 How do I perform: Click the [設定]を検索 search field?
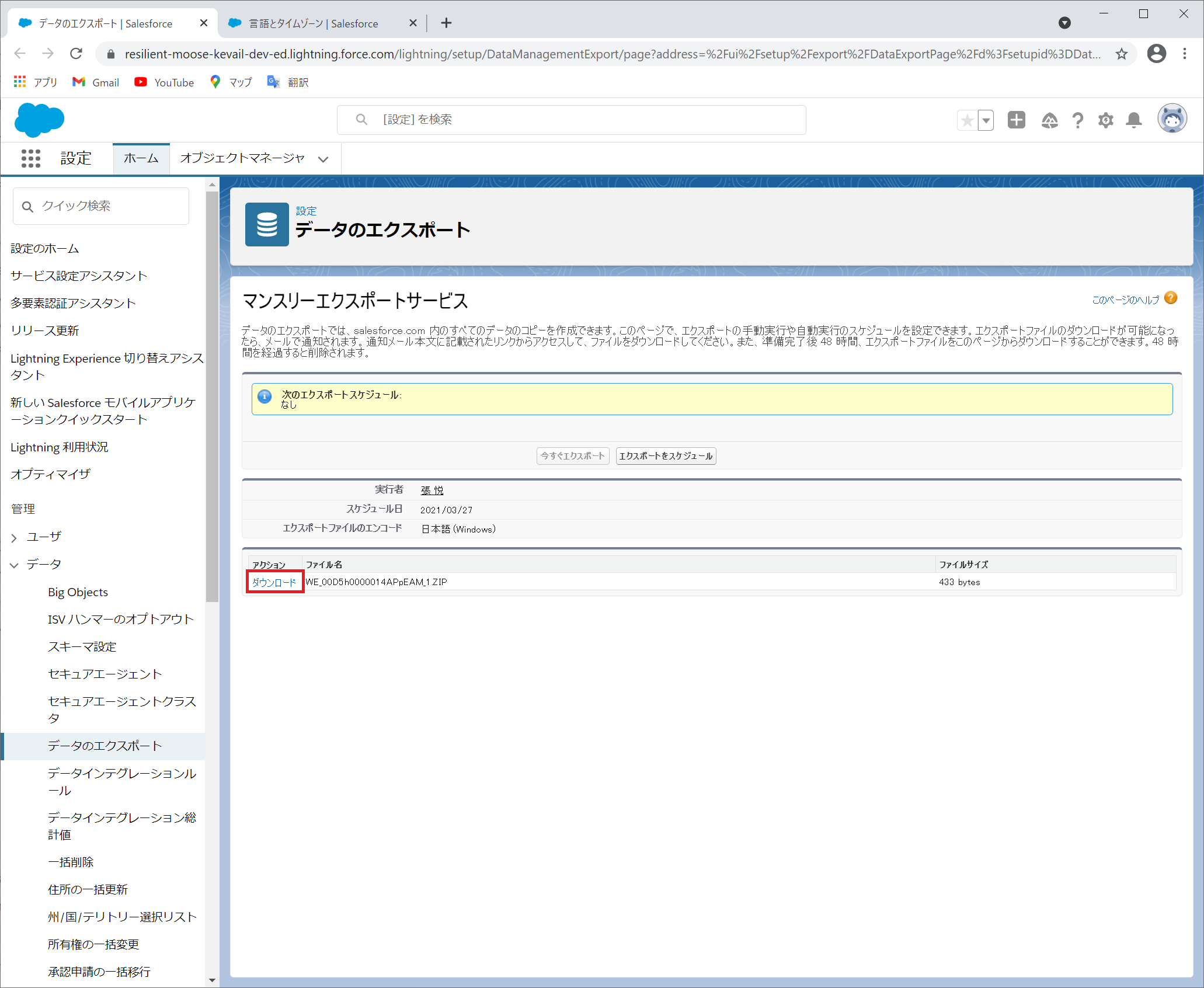(571, 120)
